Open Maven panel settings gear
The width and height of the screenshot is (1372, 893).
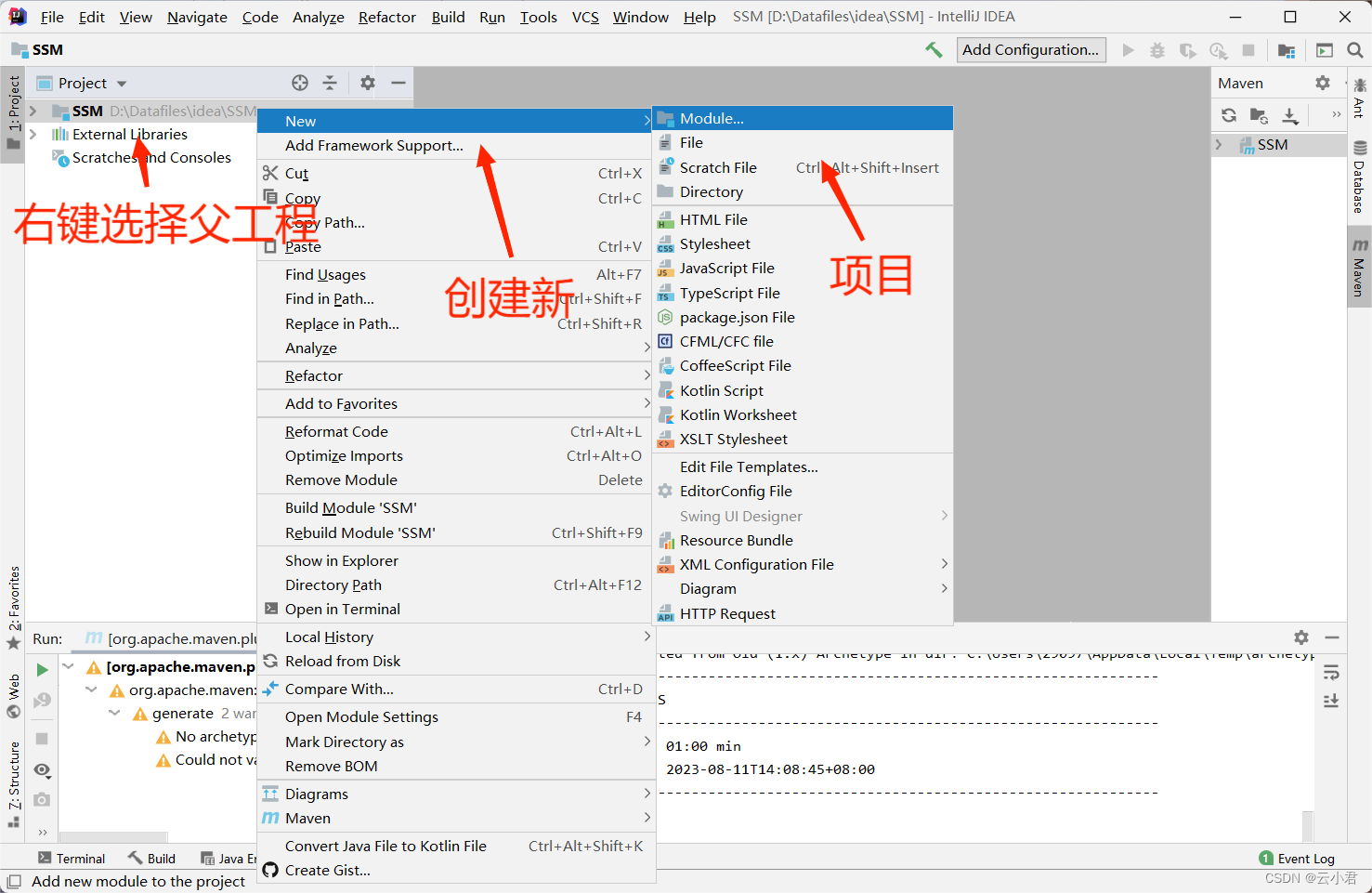point(1323,83)
